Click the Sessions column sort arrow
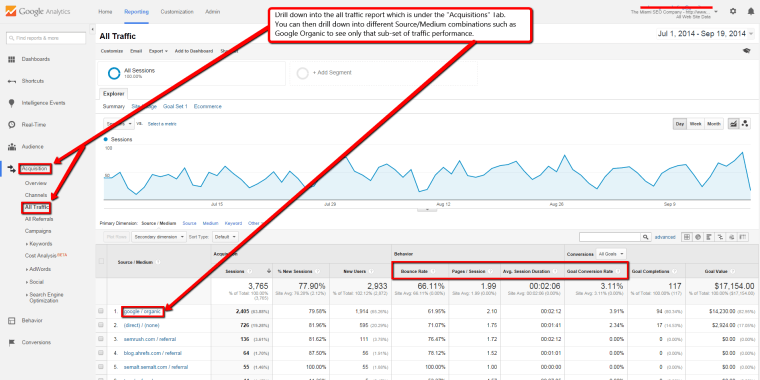 269,271
